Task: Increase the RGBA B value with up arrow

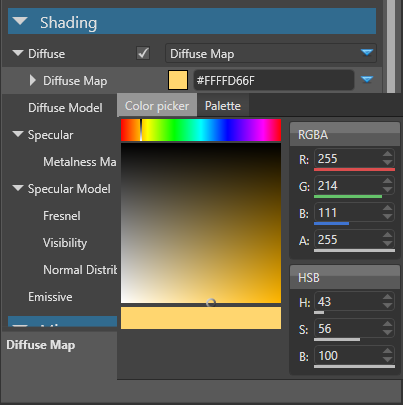Action: coord(387,208)
